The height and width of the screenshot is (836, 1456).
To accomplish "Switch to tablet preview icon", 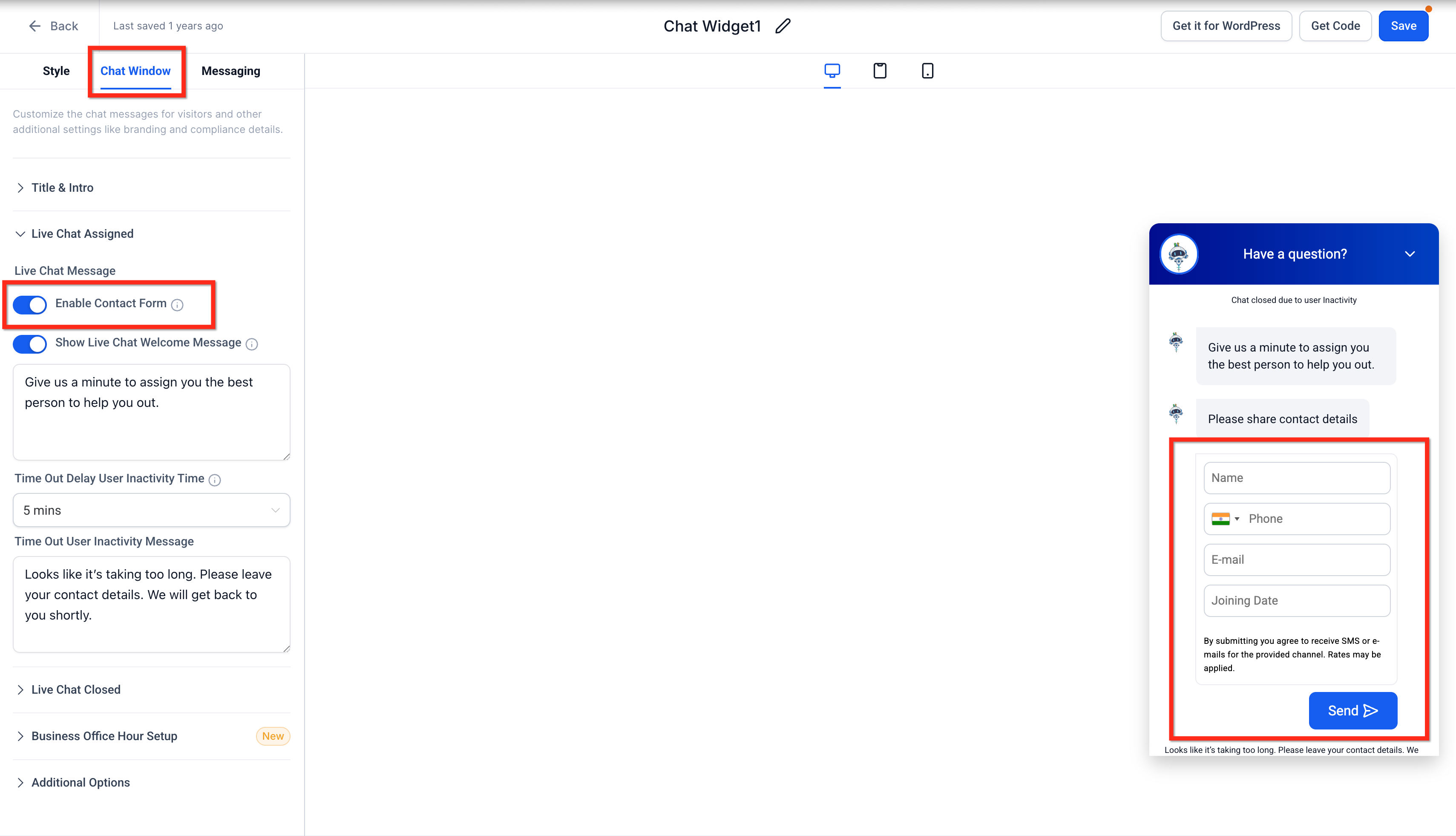I will [879, 71].
